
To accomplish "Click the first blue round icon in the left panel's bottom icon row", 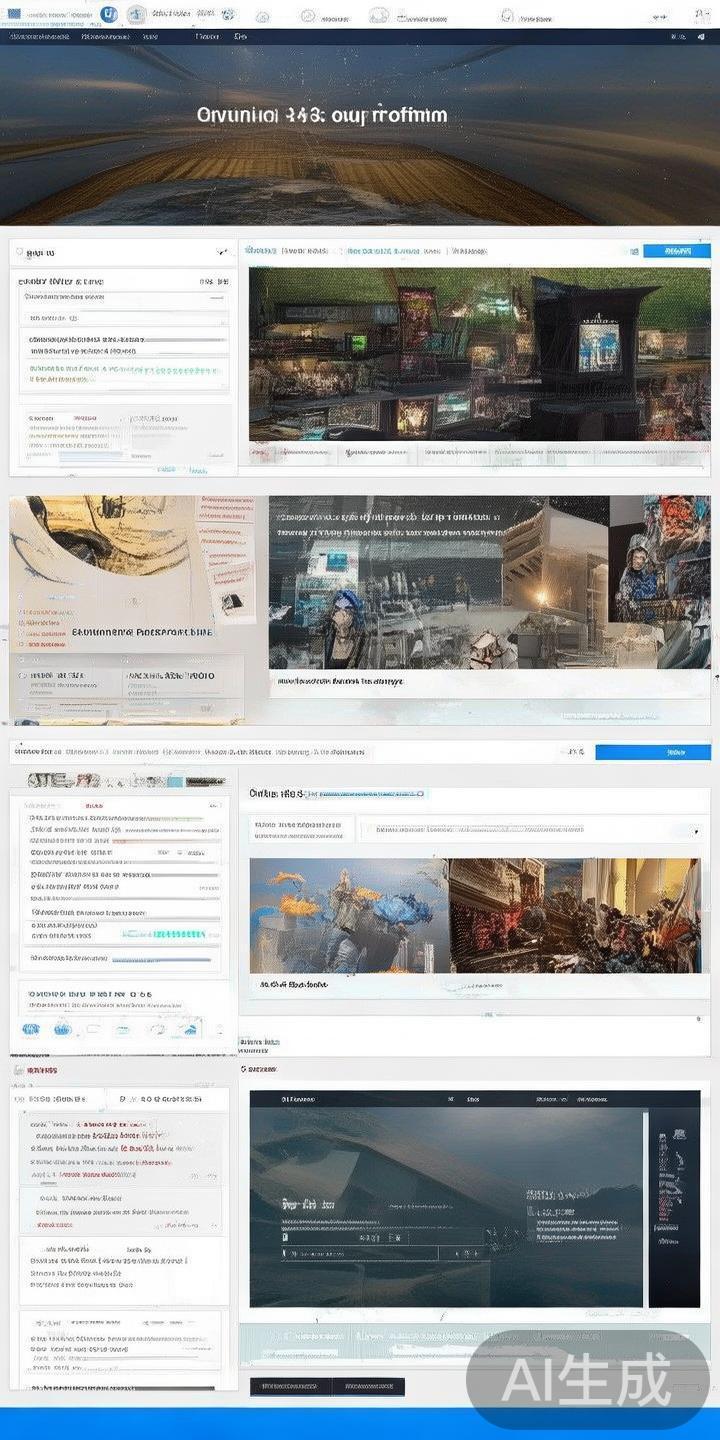I will tap(31, 1029).
